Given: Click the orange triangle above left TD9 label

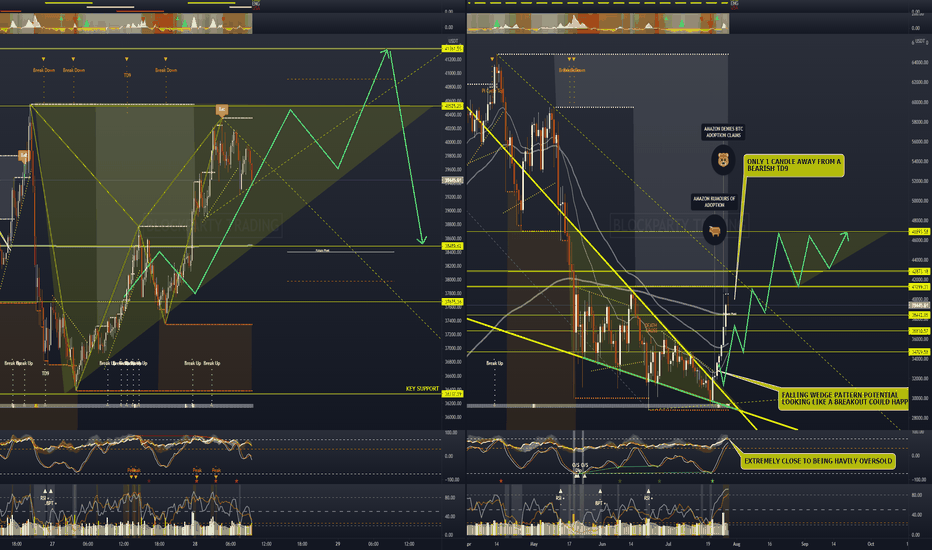Looking at the screenshot, I should [x=127, y=59].
